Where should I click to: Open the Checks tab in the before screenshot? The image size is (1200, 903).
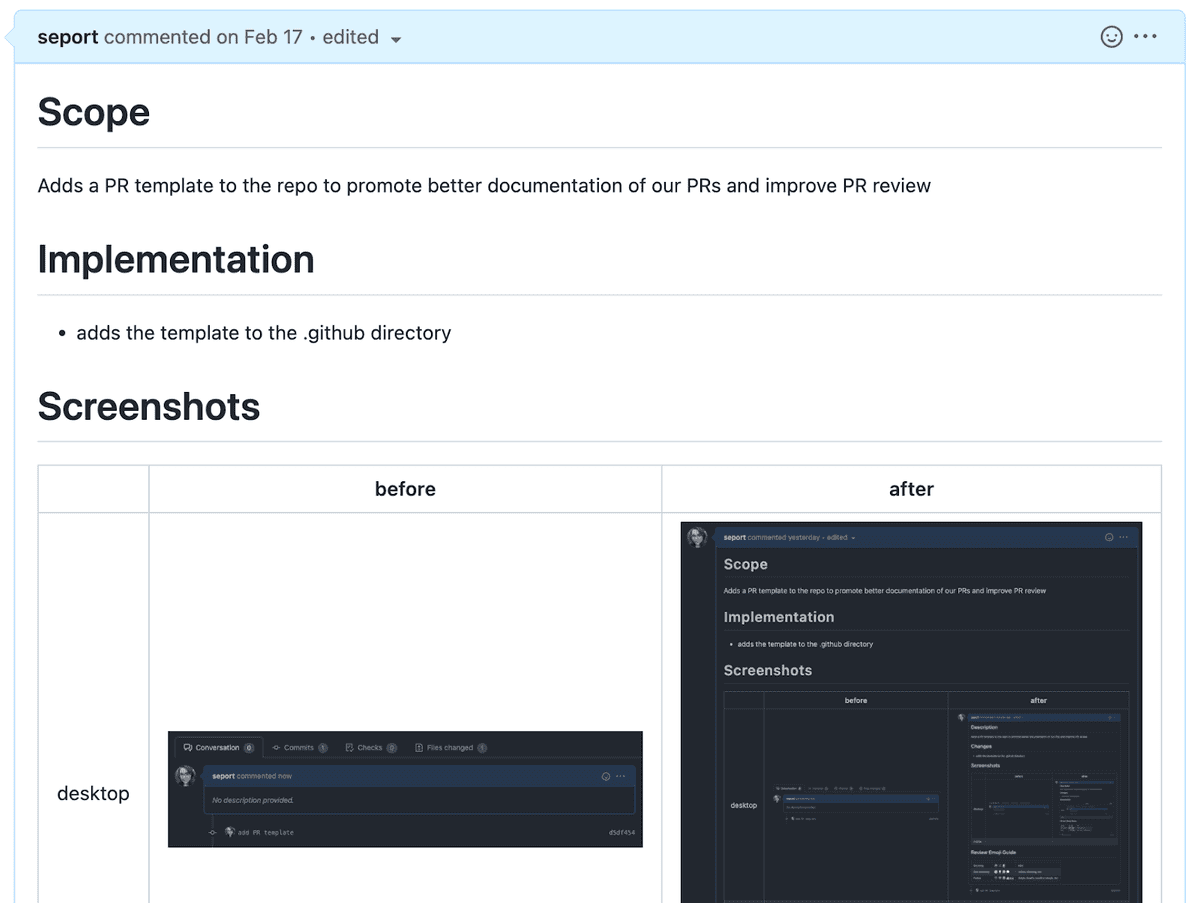point(369,748)
